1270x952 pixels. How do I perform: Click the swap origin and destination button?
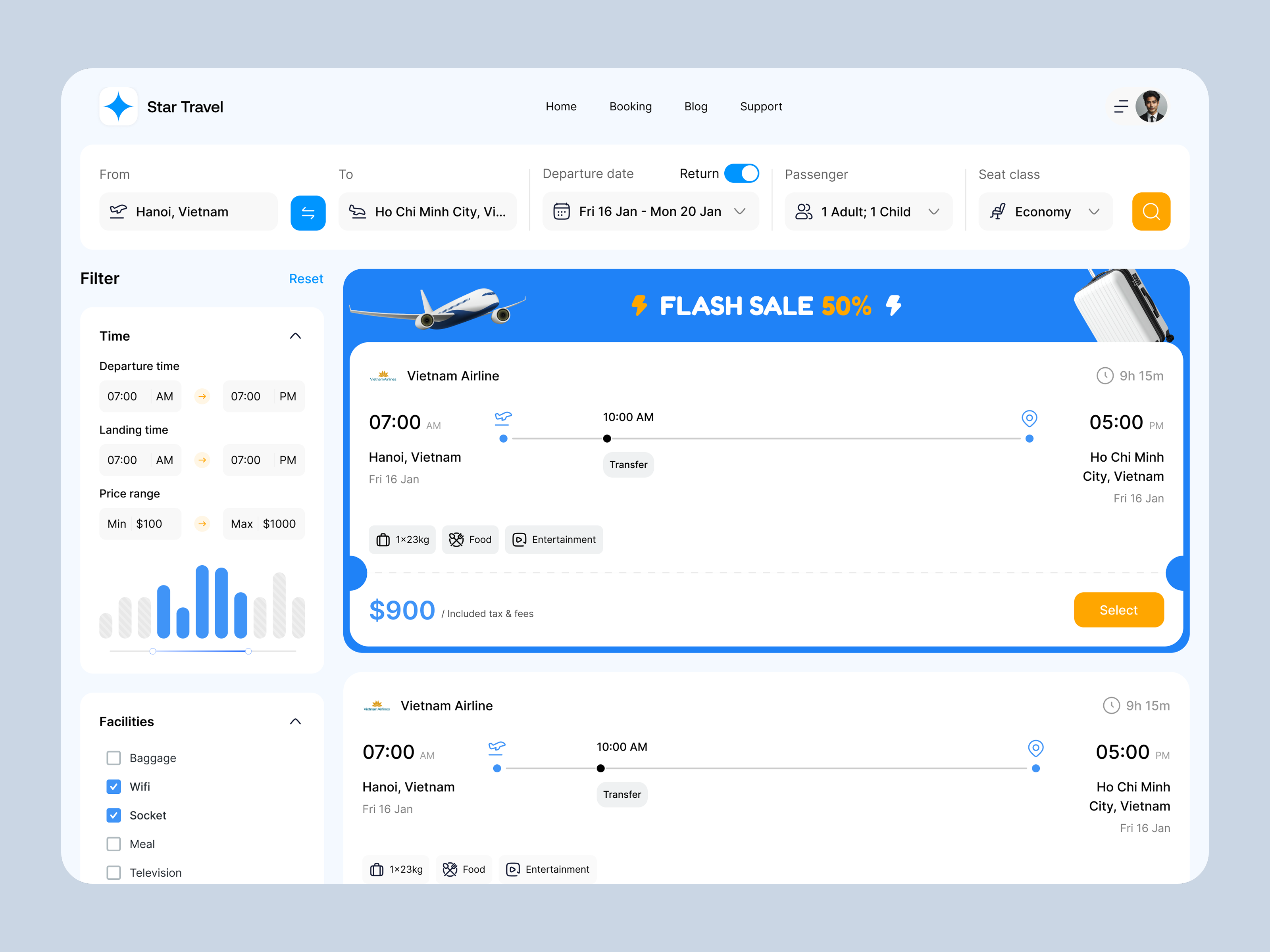click(308, 213)
